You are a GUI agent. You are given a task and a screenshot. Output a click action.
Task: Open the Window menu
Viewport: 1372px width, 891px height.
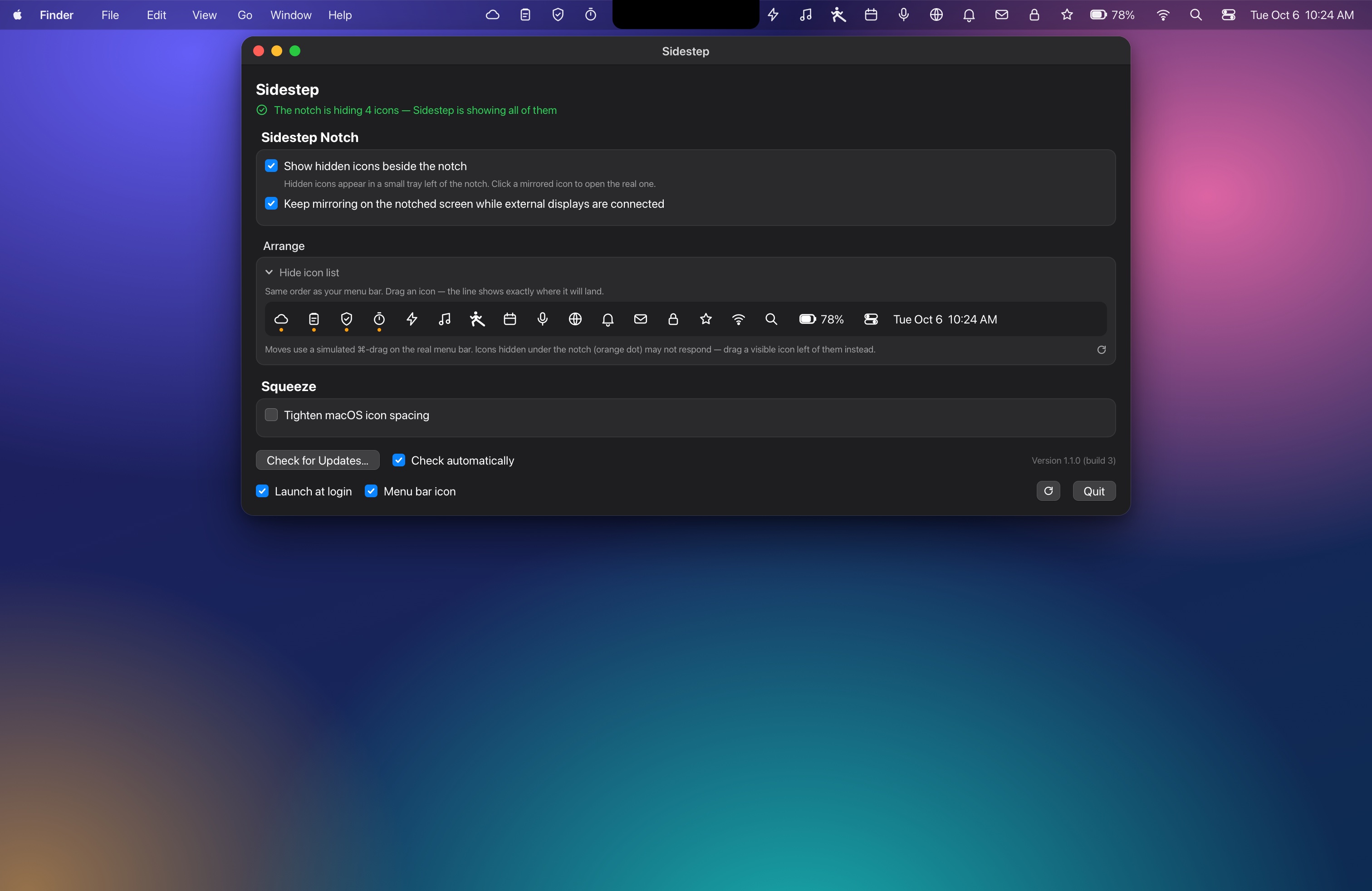pos(290,15)
